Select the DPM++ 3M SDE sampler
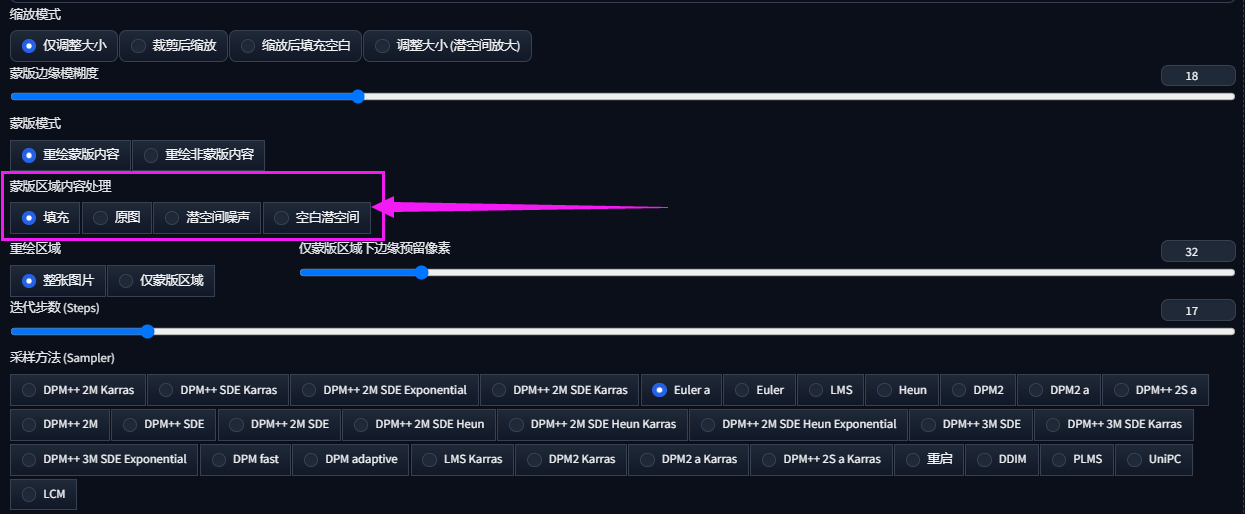This screenshot has width=1245, height=514. (971, 424)
